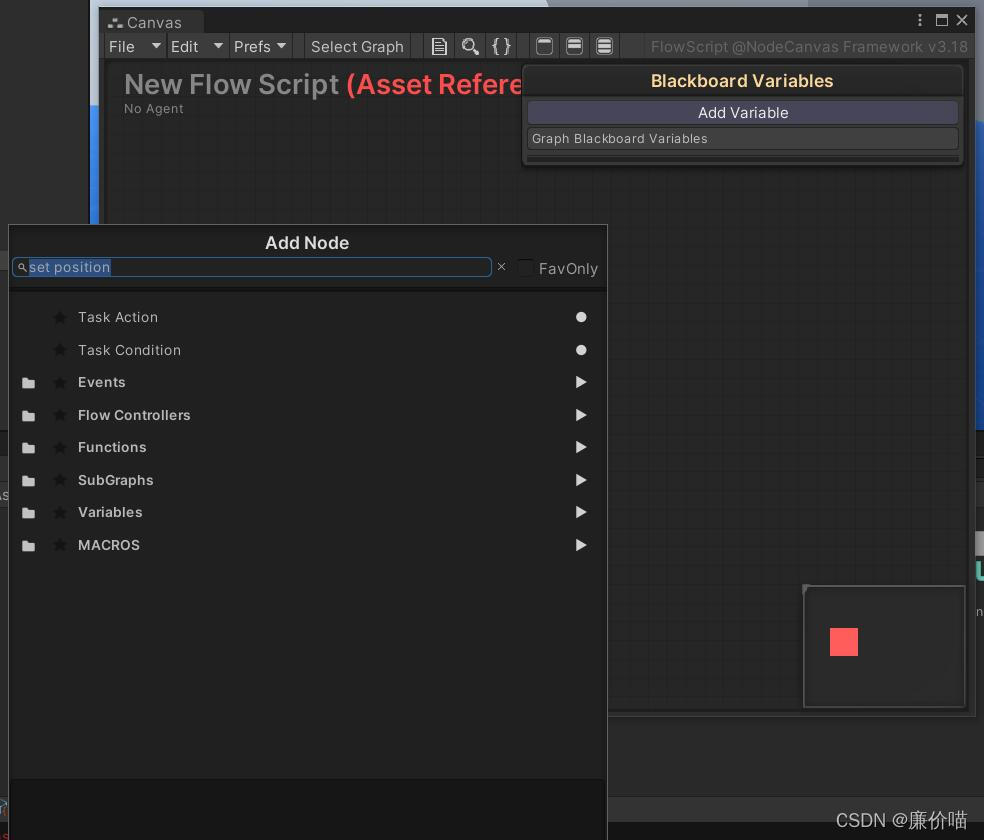Click the No Agent label
Image resolution: width=984 pixels, height=840 pixels.
point(154,109)
